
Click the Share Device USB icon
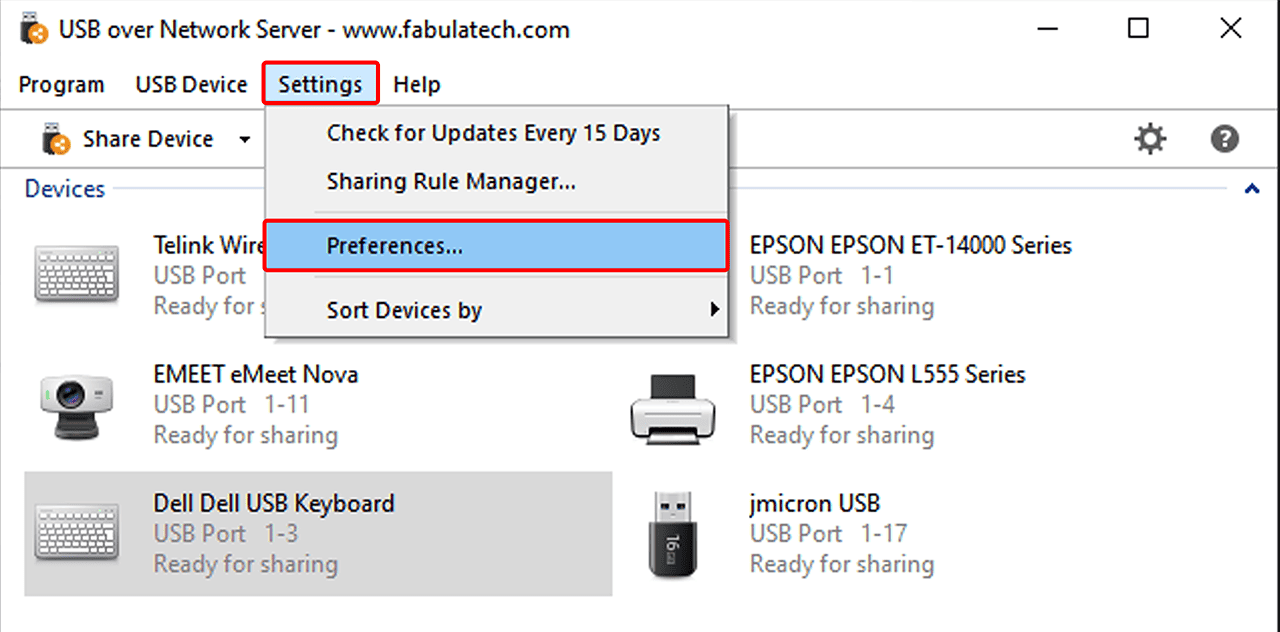pos(56,139)
